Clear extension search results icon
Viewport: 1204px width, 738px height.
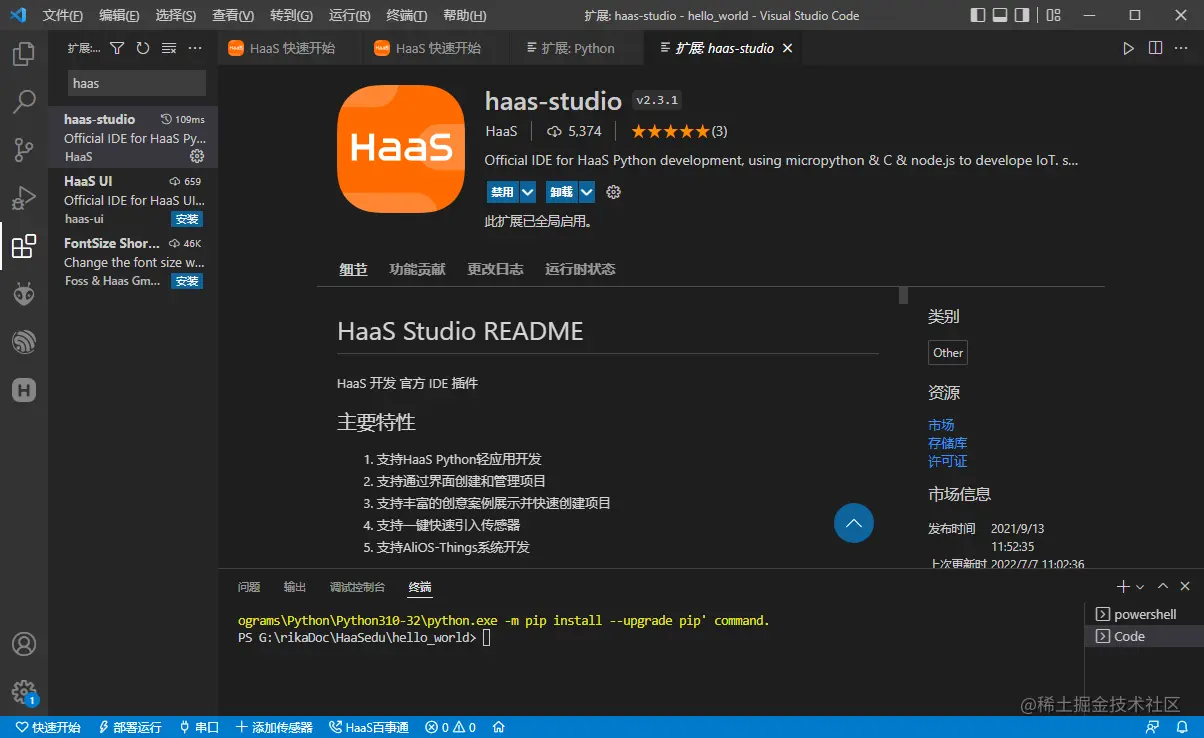point(169,48)
